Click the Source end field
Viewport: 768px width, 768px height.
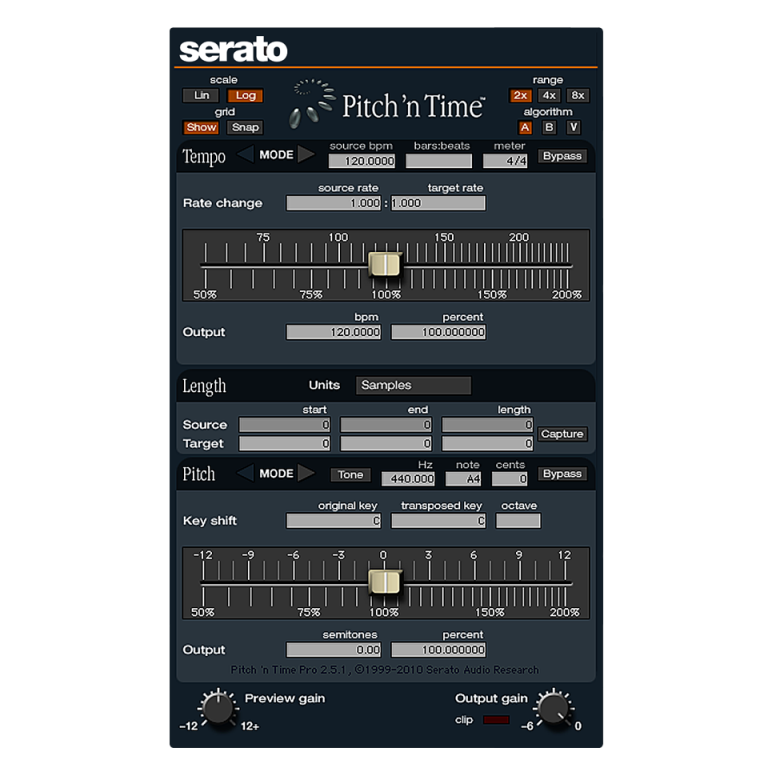386,425
